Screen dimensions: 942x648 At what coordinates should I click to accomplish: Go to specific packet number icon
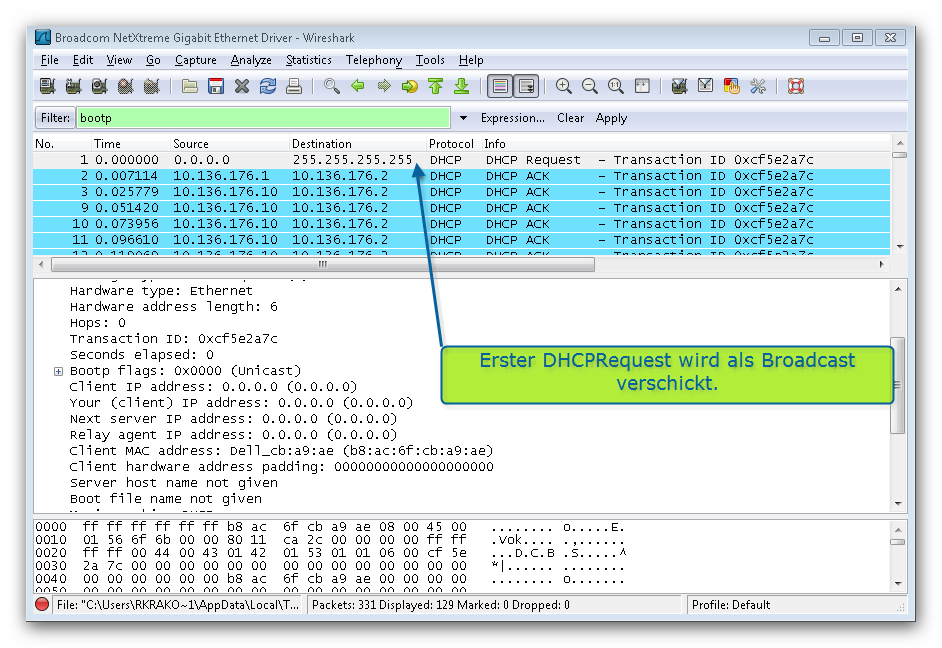tap(410, 86)
